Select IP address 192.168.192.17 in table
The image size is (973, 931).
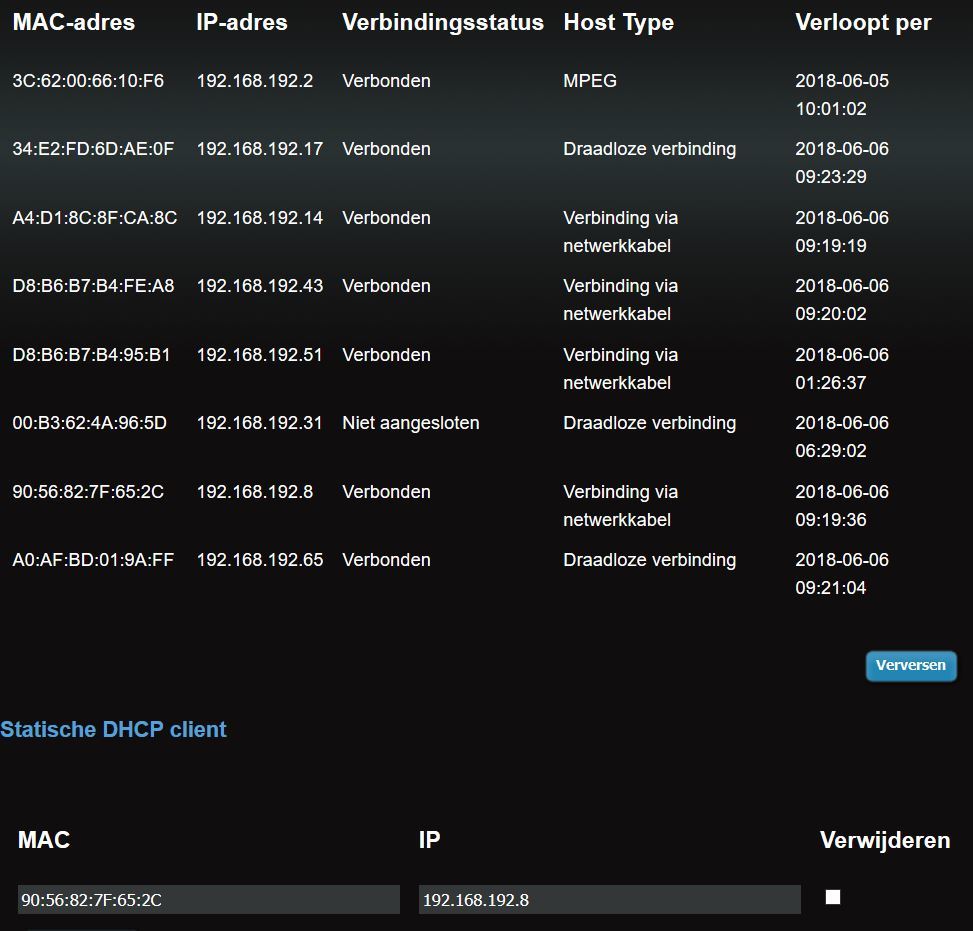pos(259,149)
